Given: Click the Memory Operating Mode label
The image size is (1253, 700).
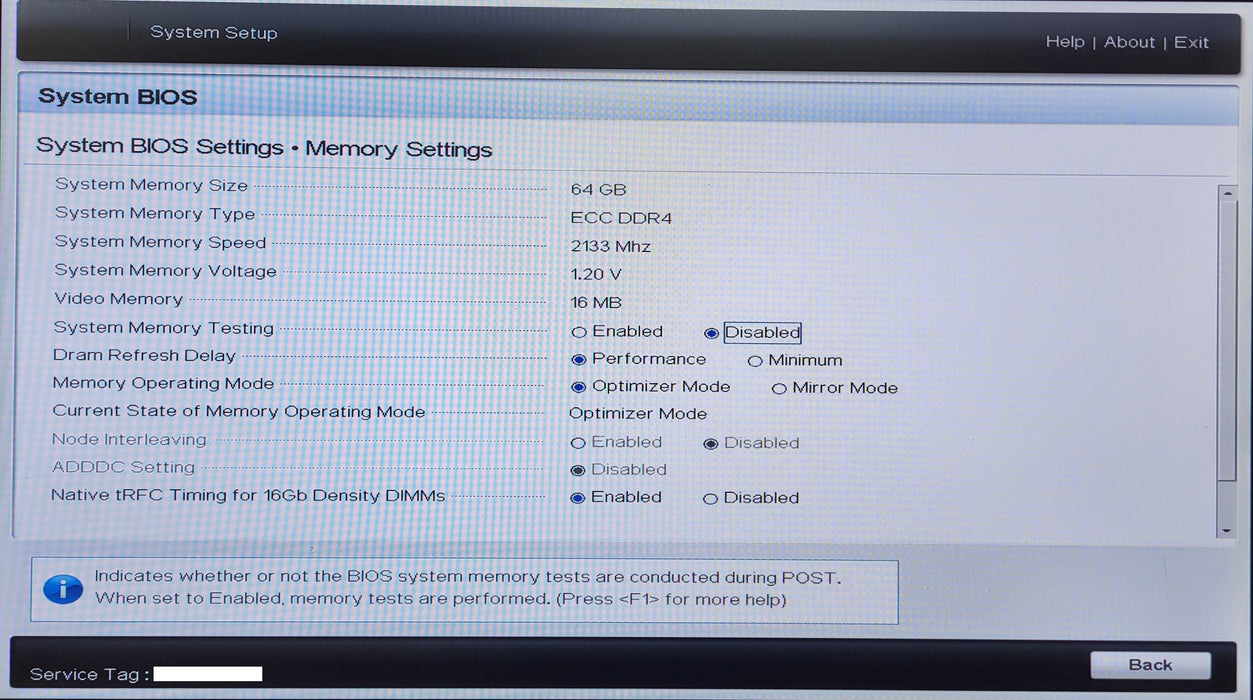Looking at the screenshot, I should click(163, 383).
